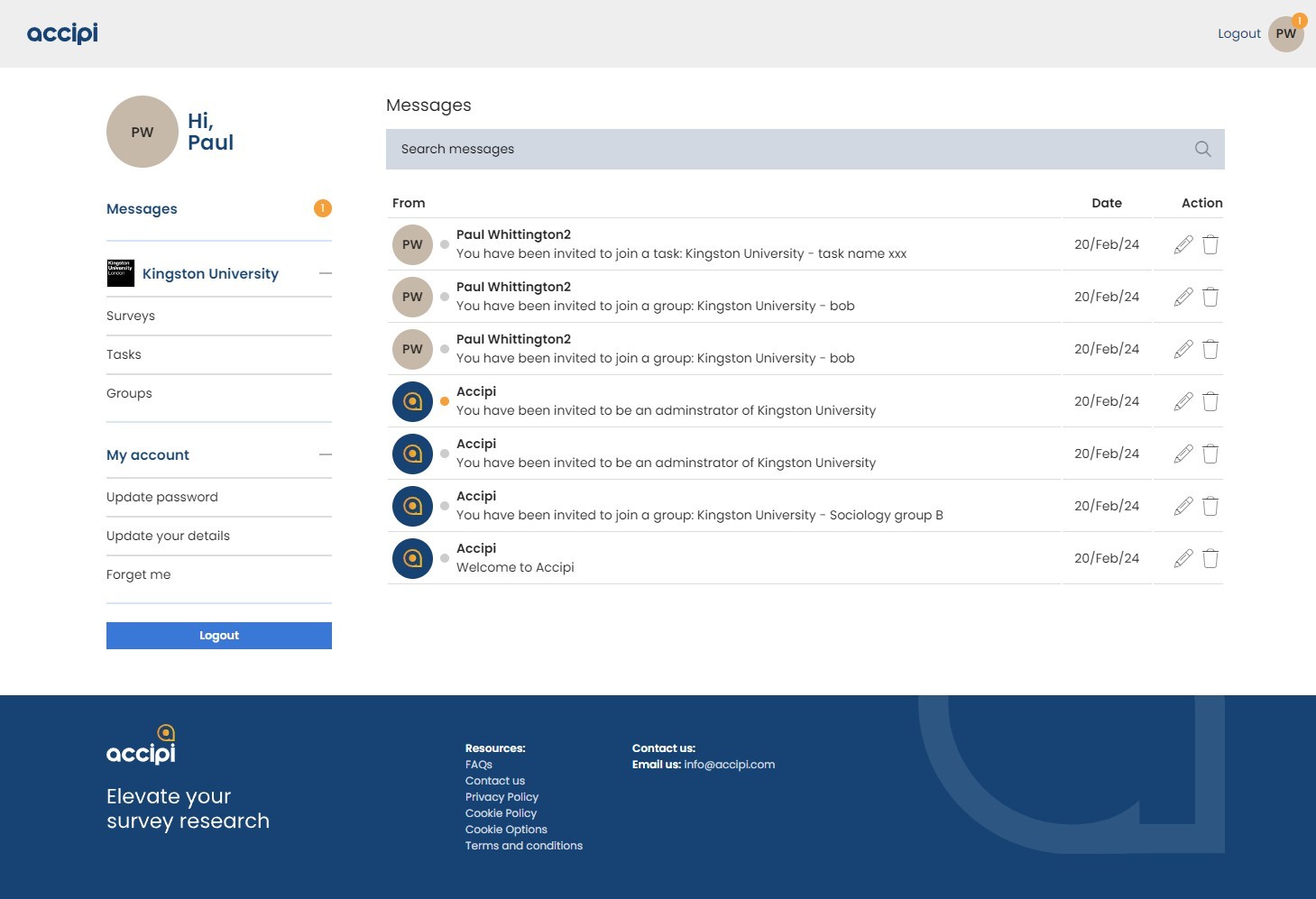Delete the Welcome to Accipi message
Viewport: 1316px width, 899px height.
click(x=1210, y=558)
